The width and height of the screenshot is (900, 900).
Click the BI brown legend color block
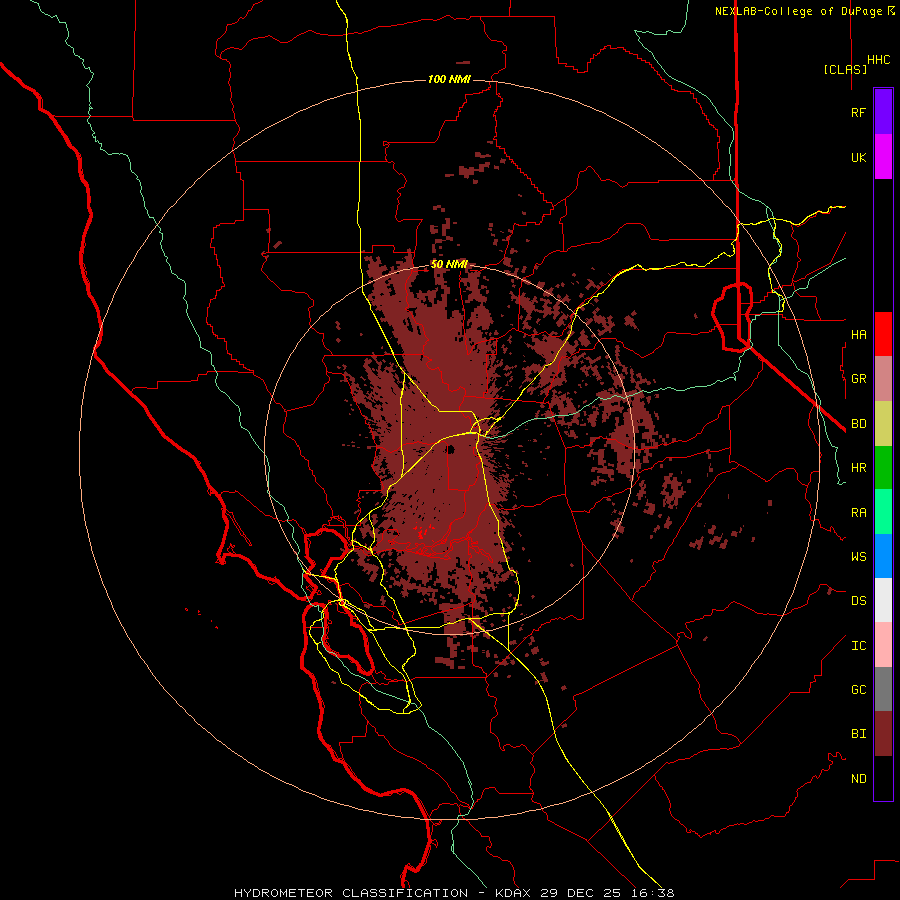point(883,734)
